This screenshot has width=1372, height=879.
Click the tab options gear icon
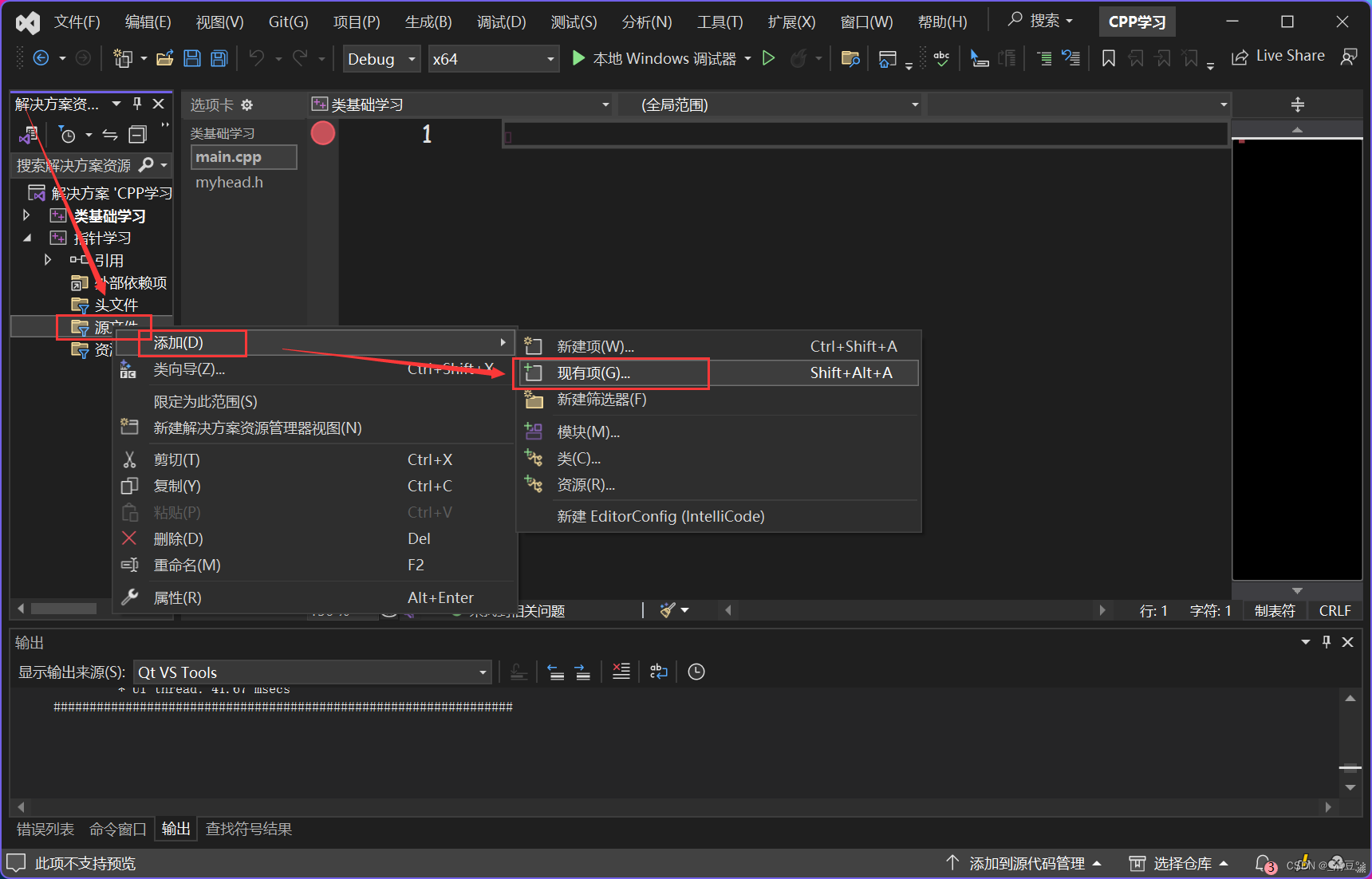tap(247, 105)
